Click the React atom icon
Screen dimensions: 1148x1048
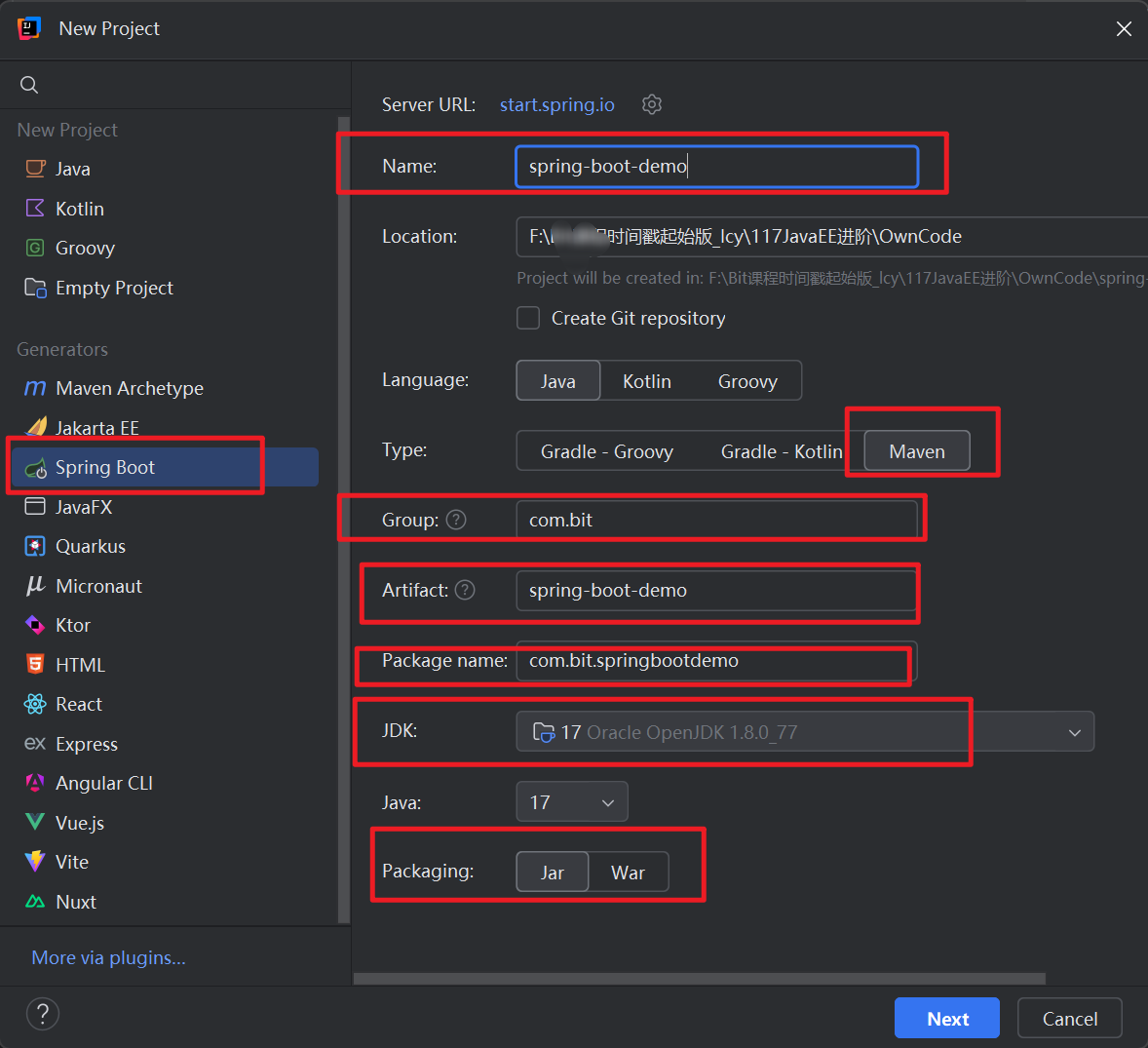tap(35, 704)
